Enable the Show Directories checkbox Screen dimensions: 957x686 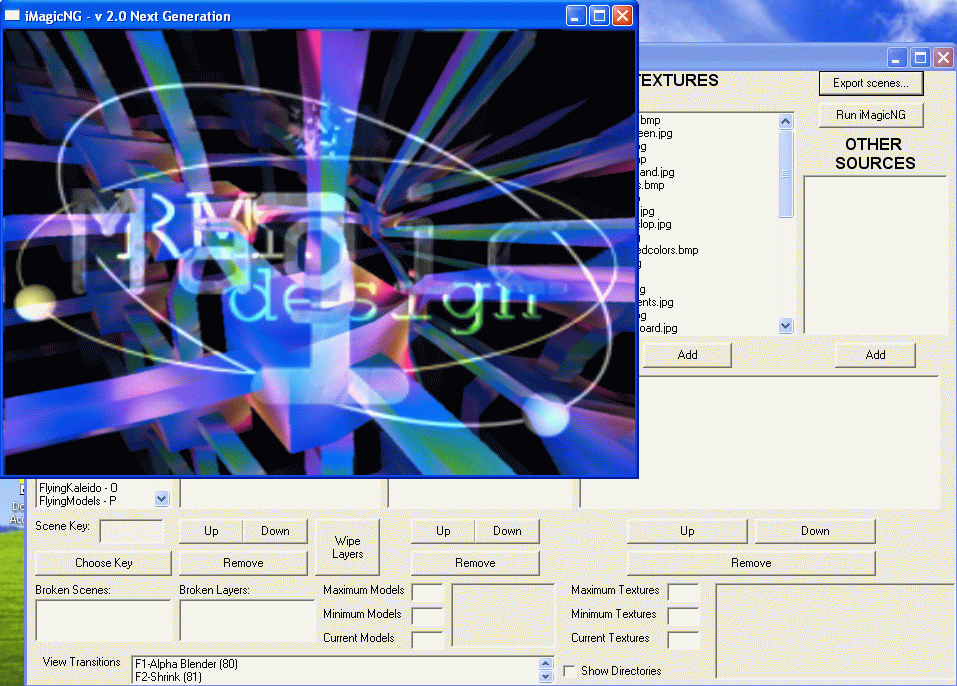(x=569, y=671)
